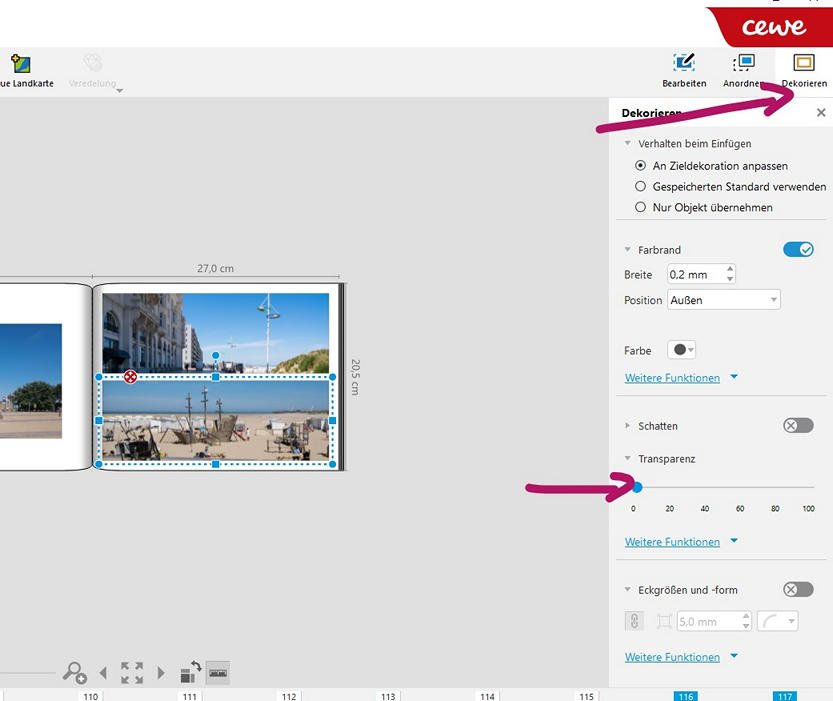Open the Position dropdown showing Außen

(x=723, y=300)
